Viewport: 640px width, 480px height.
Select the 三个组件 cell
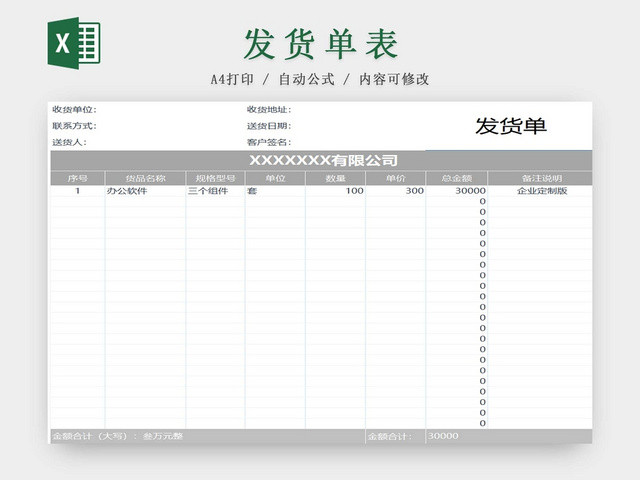(x=216, y=191)
